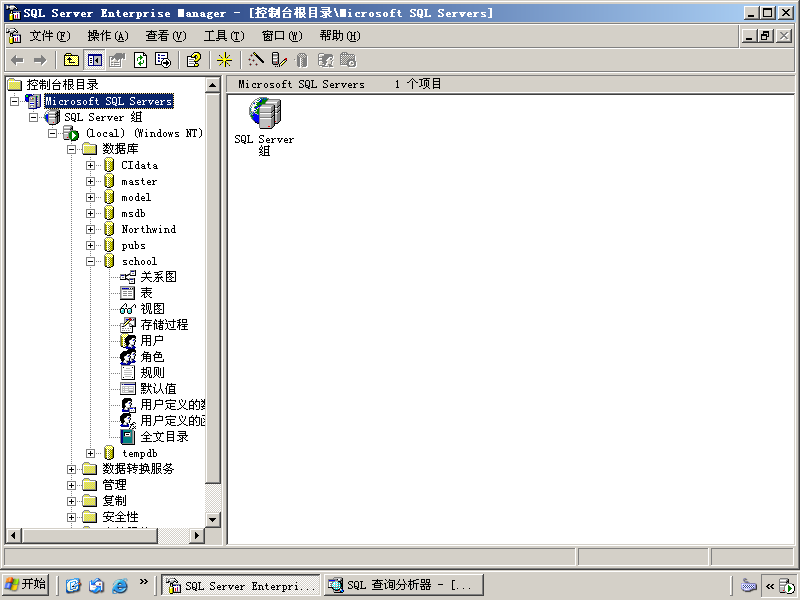
Task: Expand the master database
Action: (90, 181)
